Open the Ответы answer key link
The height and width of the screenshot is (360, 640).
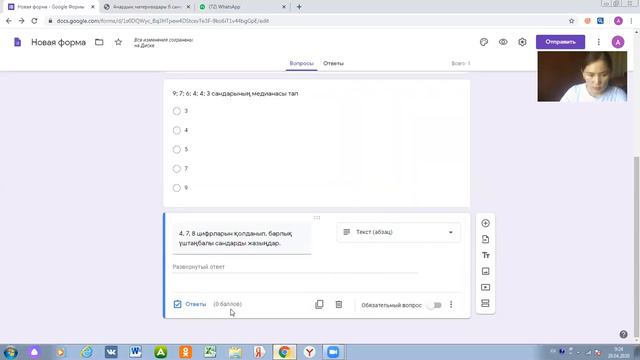click(x=190, y=304)
